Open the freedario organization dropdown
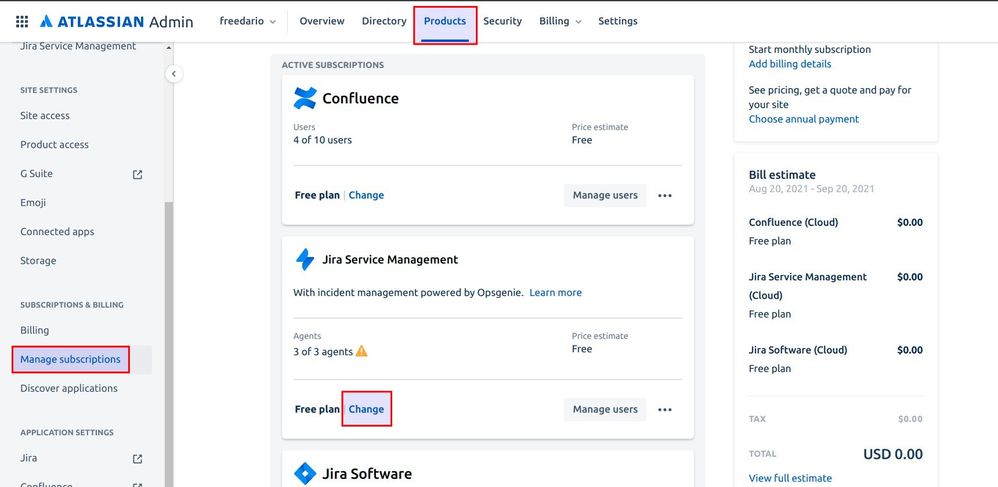 pyautogui.click(x=248, y=21)
